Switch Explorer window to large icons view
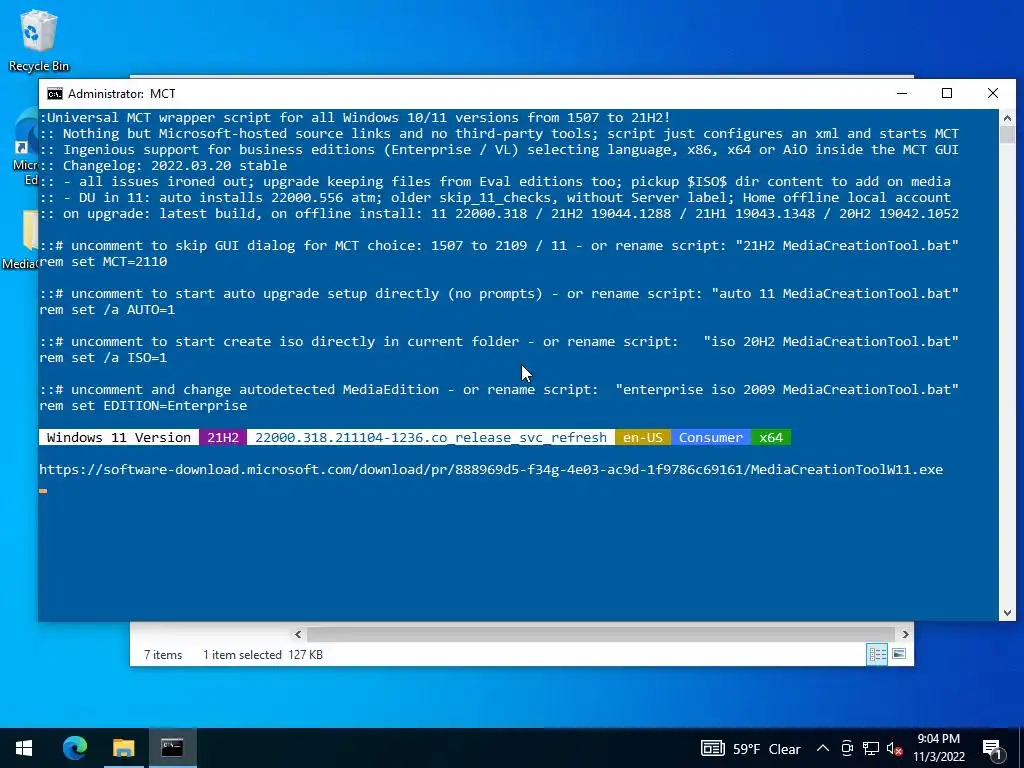 899,654
